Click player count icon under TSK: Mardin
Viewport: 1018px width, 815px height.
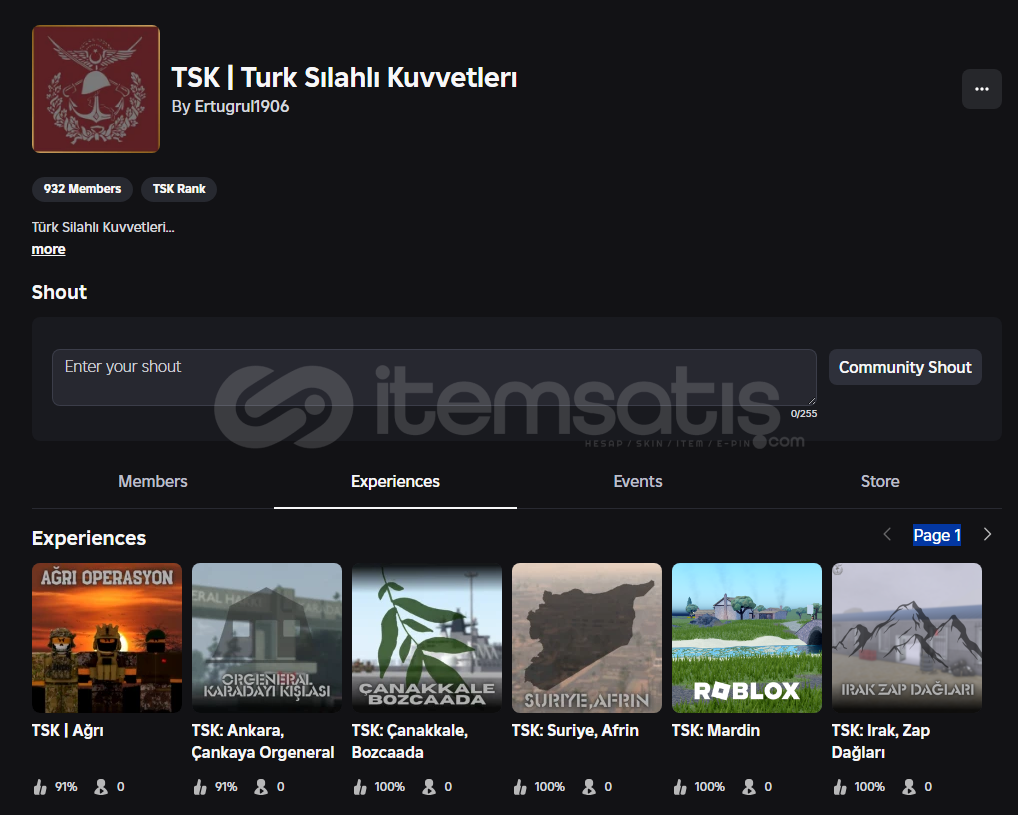point(749,787)
